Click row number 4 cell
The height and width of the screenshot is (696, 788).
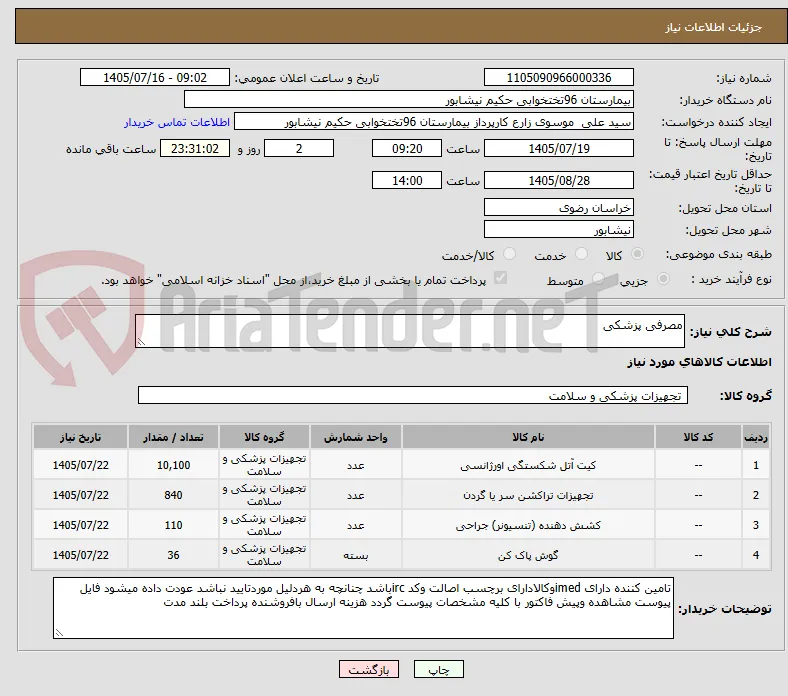[756, 555]
